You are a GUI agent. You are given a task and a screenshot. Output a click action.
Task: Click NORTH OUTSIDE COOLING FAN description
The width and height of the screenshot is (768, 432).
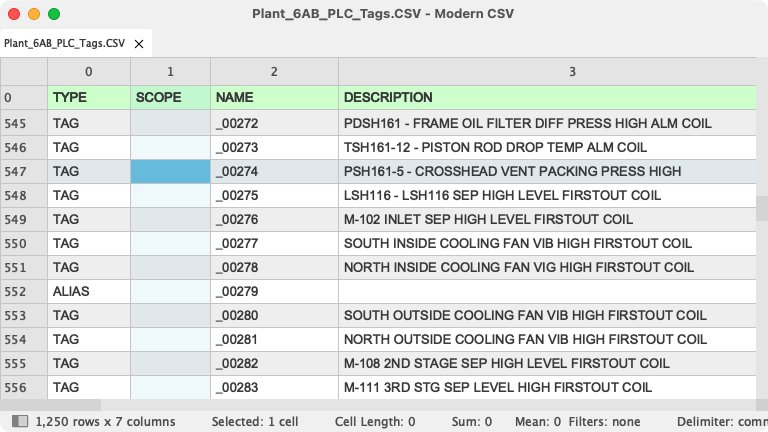[547, 339]
